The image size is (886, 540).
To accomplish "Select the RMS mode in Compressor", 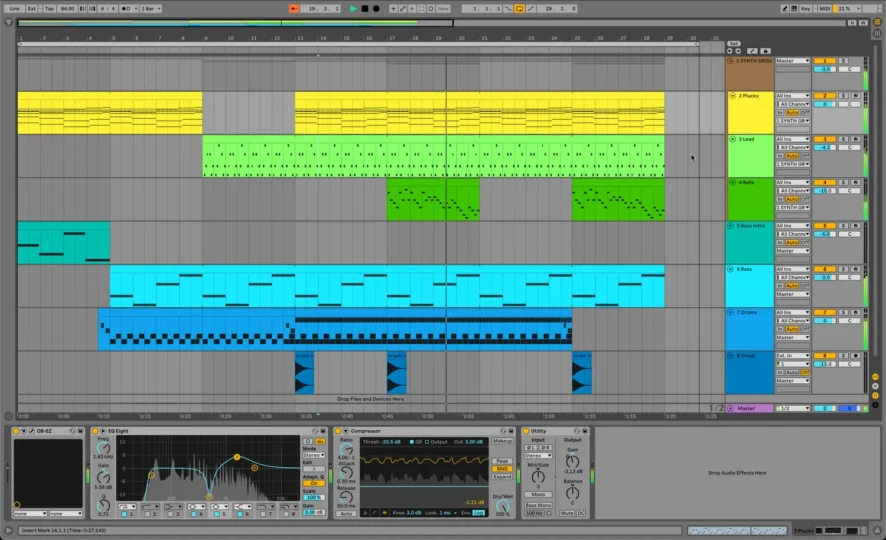I will (x=501, y=468).
